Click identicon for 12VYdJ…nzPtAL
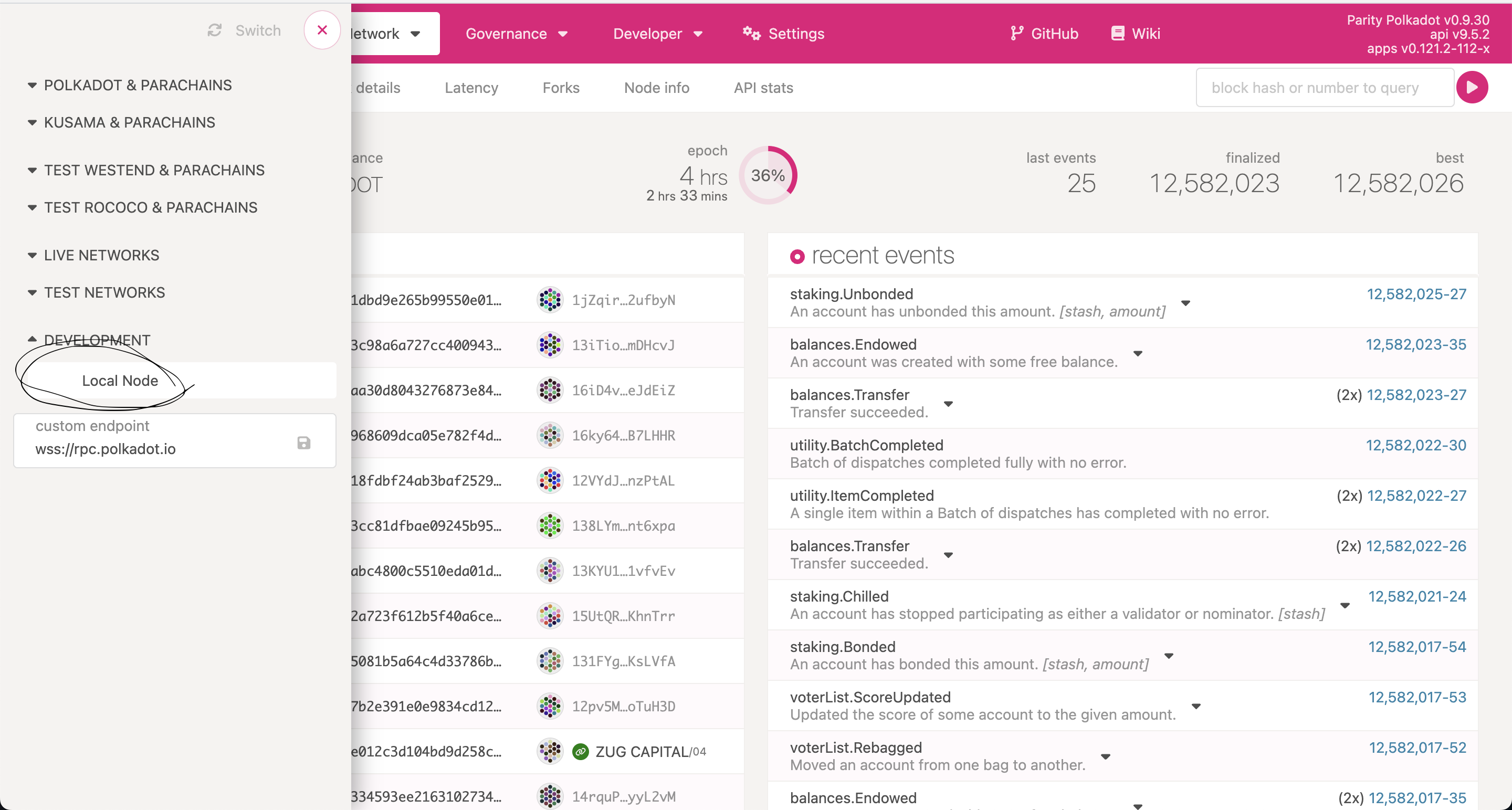The height and width of the screenshot is (810, 1512). click(x=550, y=481)
